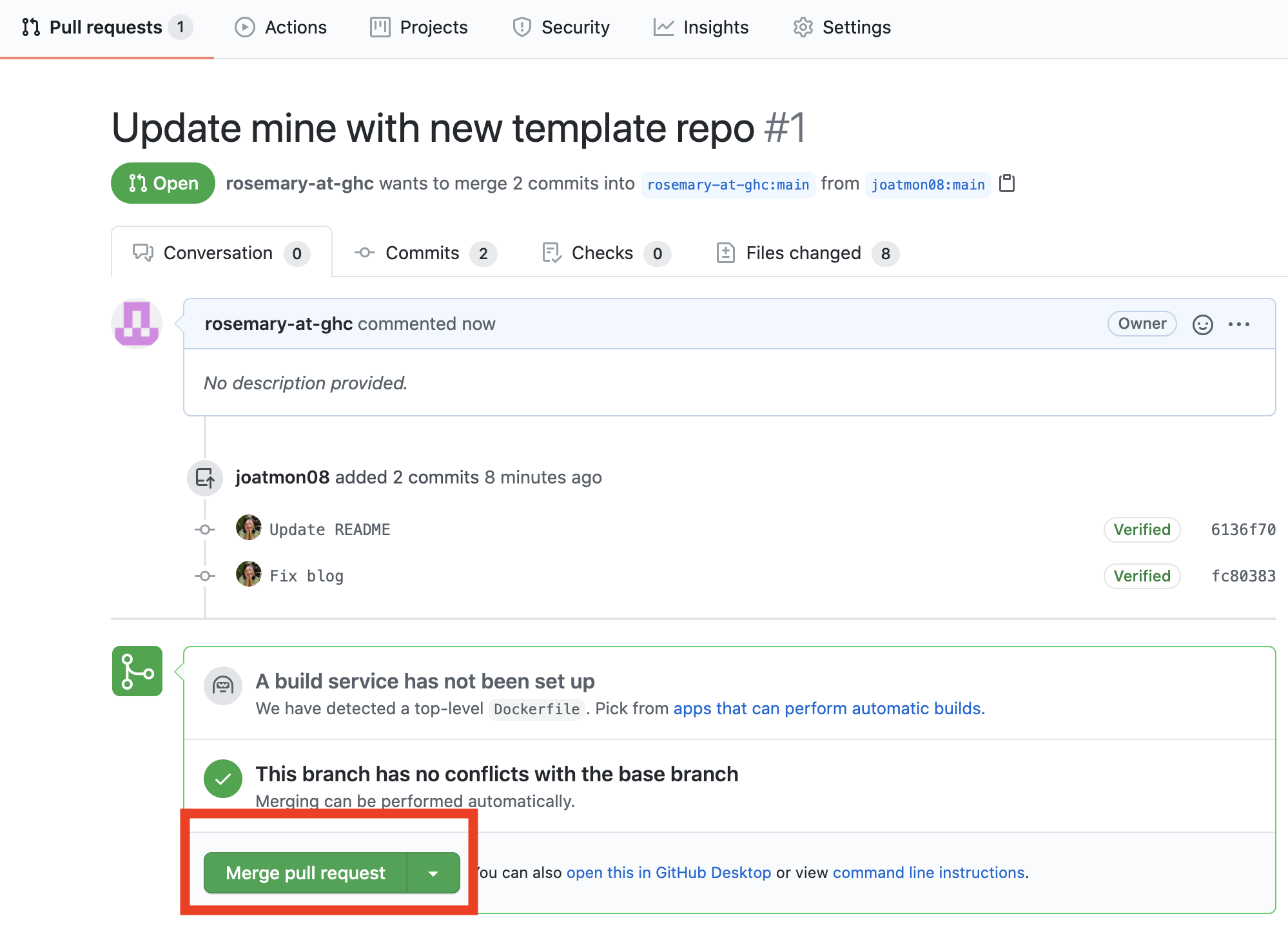This screenshot has width=1288, height=936.
Task: Open the Pull requests tab
Action: coord(106,27)
